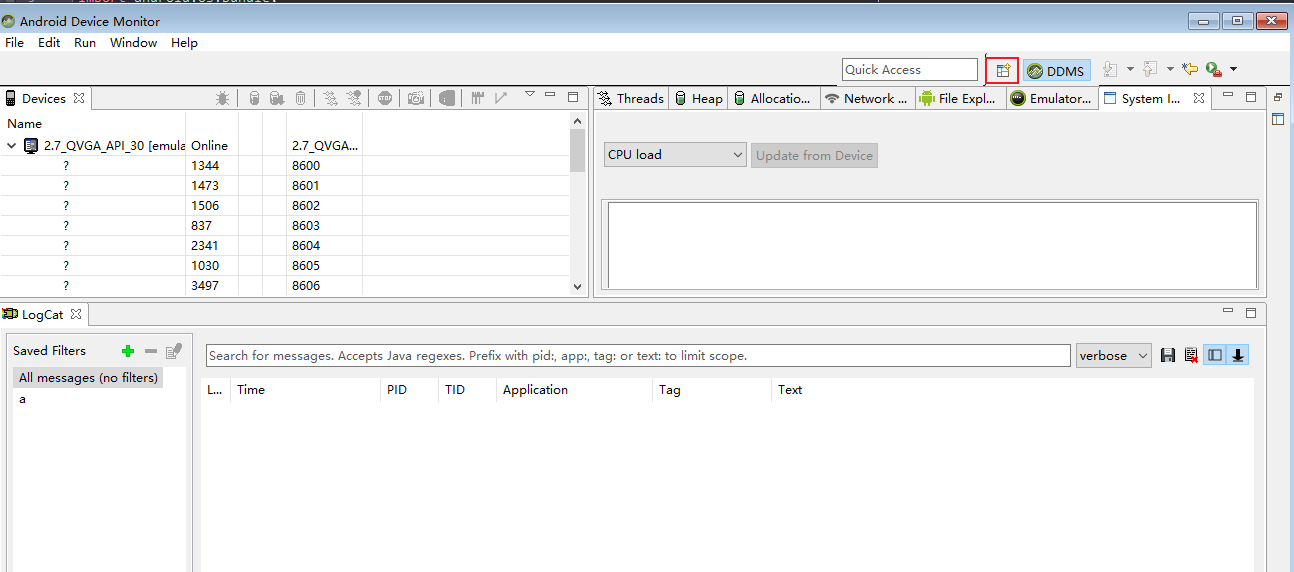
Task: Select process row with PID 1473
Action: 285,185
